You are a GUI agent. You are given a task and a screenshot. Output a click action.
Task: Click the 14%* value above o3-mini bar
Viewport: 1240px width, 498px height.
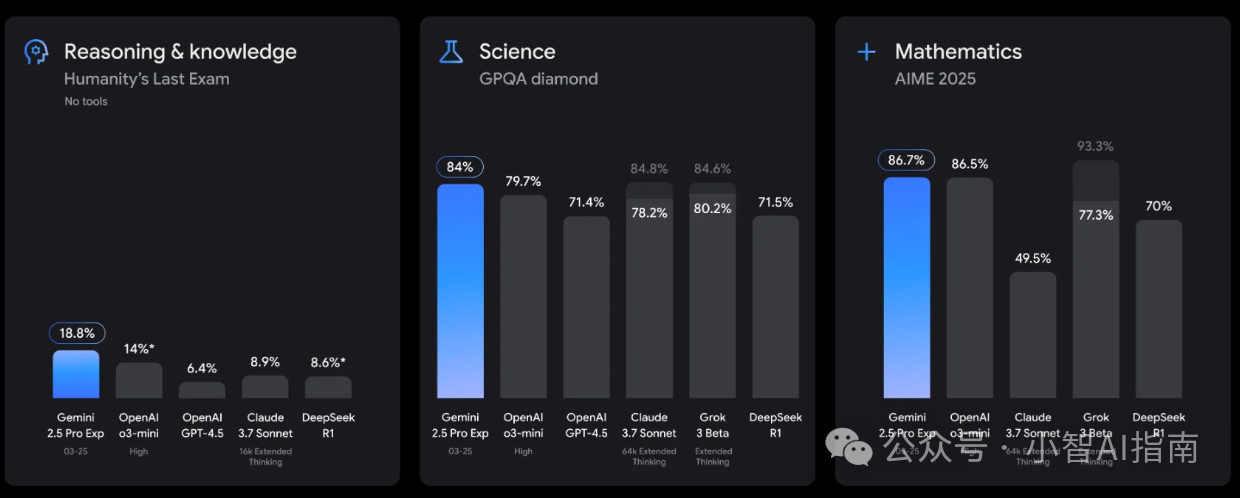pos(139,349)
